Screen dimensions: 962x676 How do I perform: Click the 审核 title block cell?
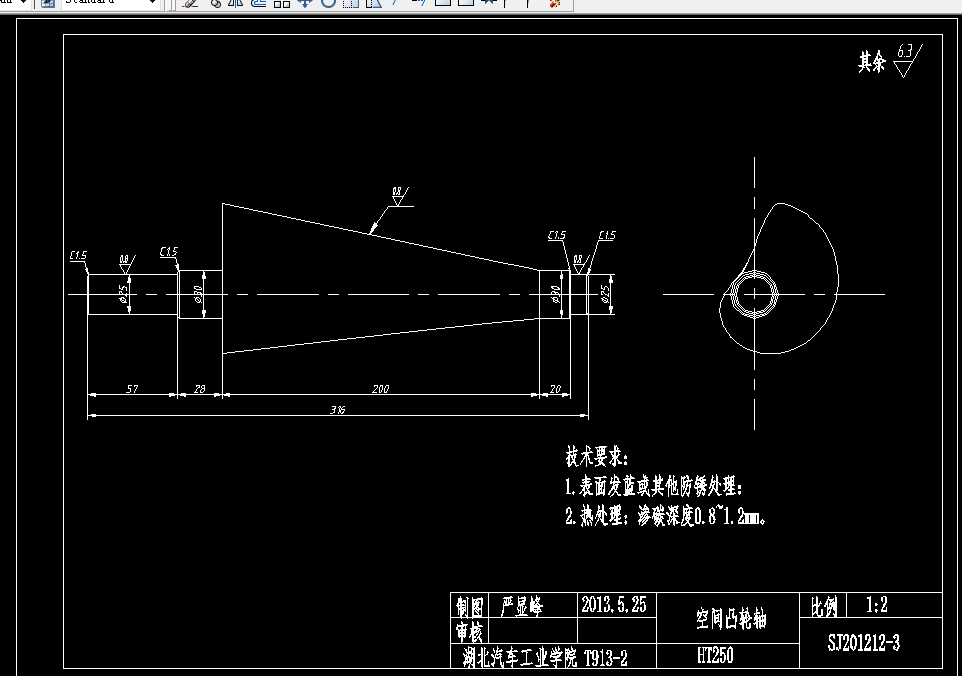pyautogui.click(x=469, y=631)
